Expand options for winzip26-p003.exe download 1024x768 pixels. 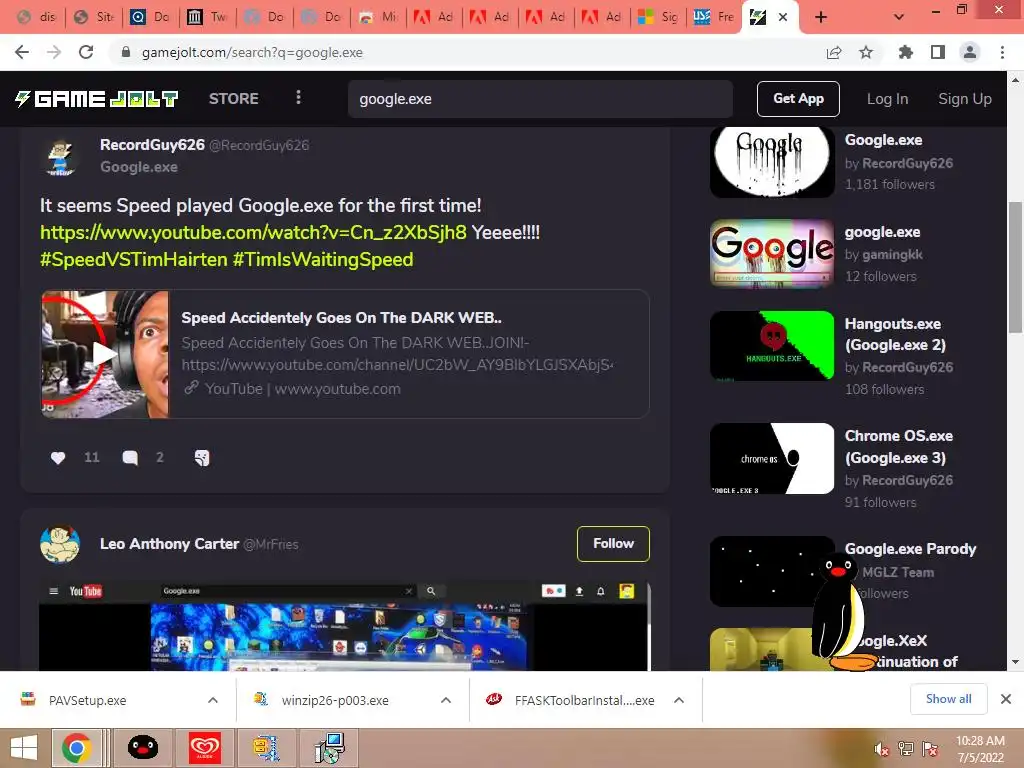446,700
